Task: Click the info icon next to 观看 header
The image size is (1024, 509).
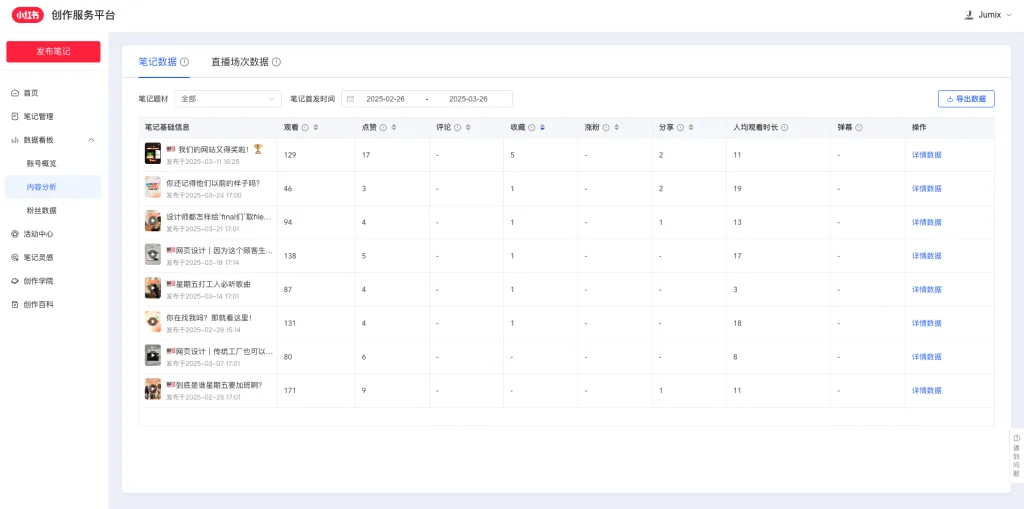Action: point(306,127)
